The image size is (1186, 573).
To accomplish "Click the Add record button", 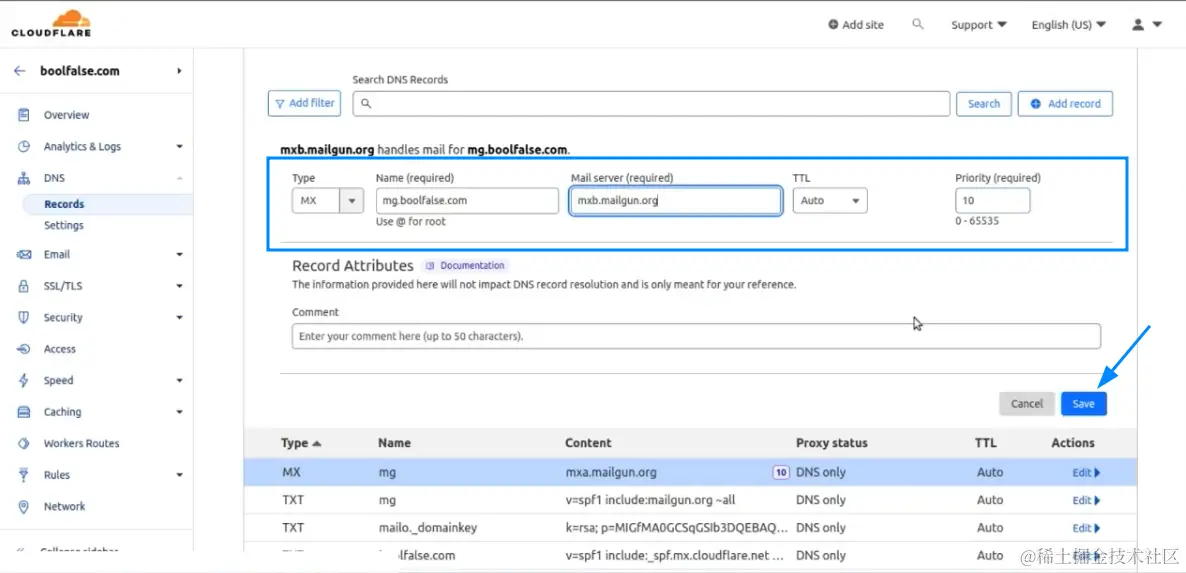I will [x=1065, y=104].
